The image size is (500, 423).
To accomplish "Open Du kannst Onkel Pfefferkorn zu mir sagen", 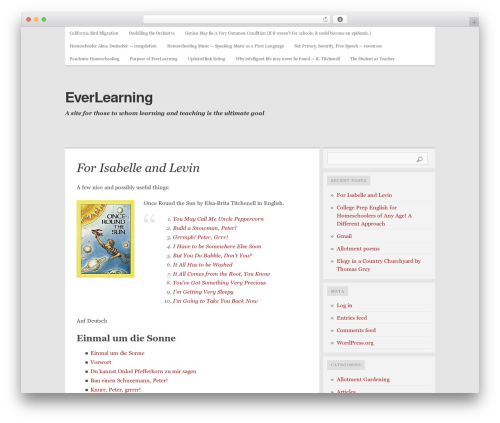I will (x=143, y=371).
